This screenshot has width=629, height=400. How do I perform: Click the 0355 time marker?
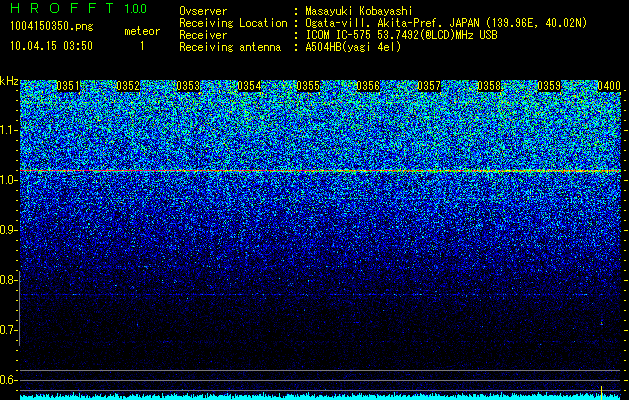[x=308, y=86]
